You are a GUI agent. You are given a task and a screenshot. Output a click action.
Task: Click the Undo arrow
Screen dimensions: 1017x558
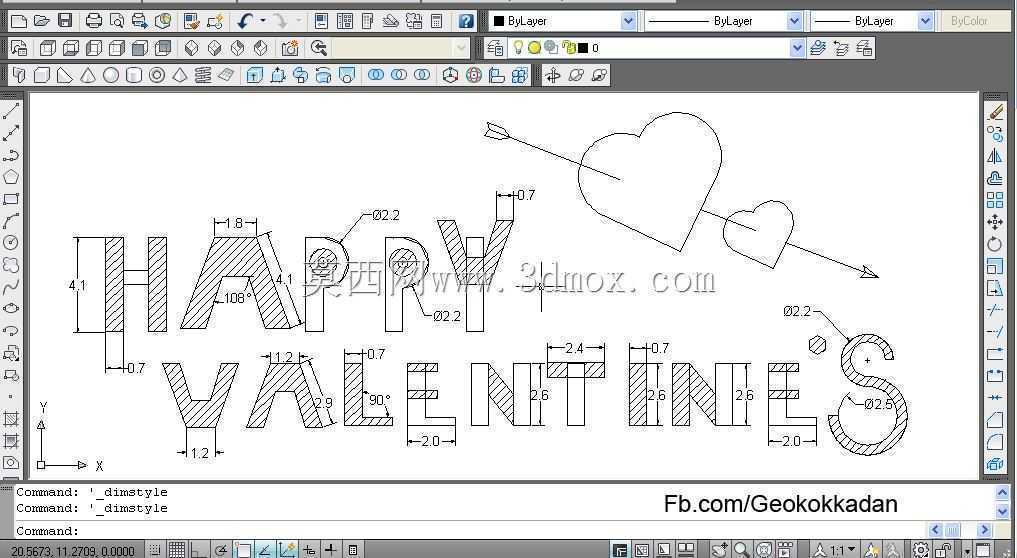(x=245, y=21)
